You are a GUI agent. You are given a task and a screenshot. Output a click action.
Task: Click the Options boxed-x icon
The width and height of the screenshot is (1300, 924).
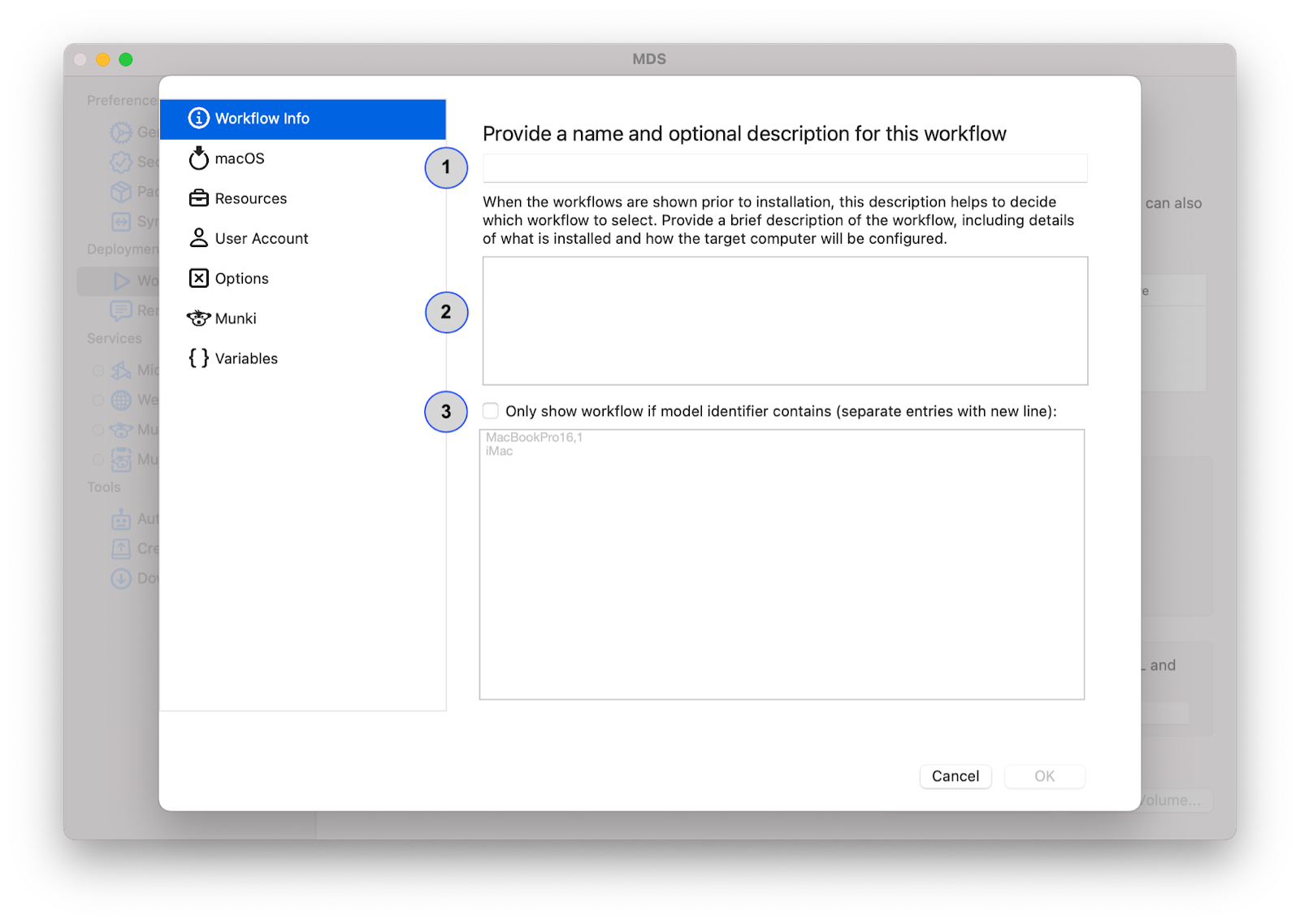click(x=198, y=278)
